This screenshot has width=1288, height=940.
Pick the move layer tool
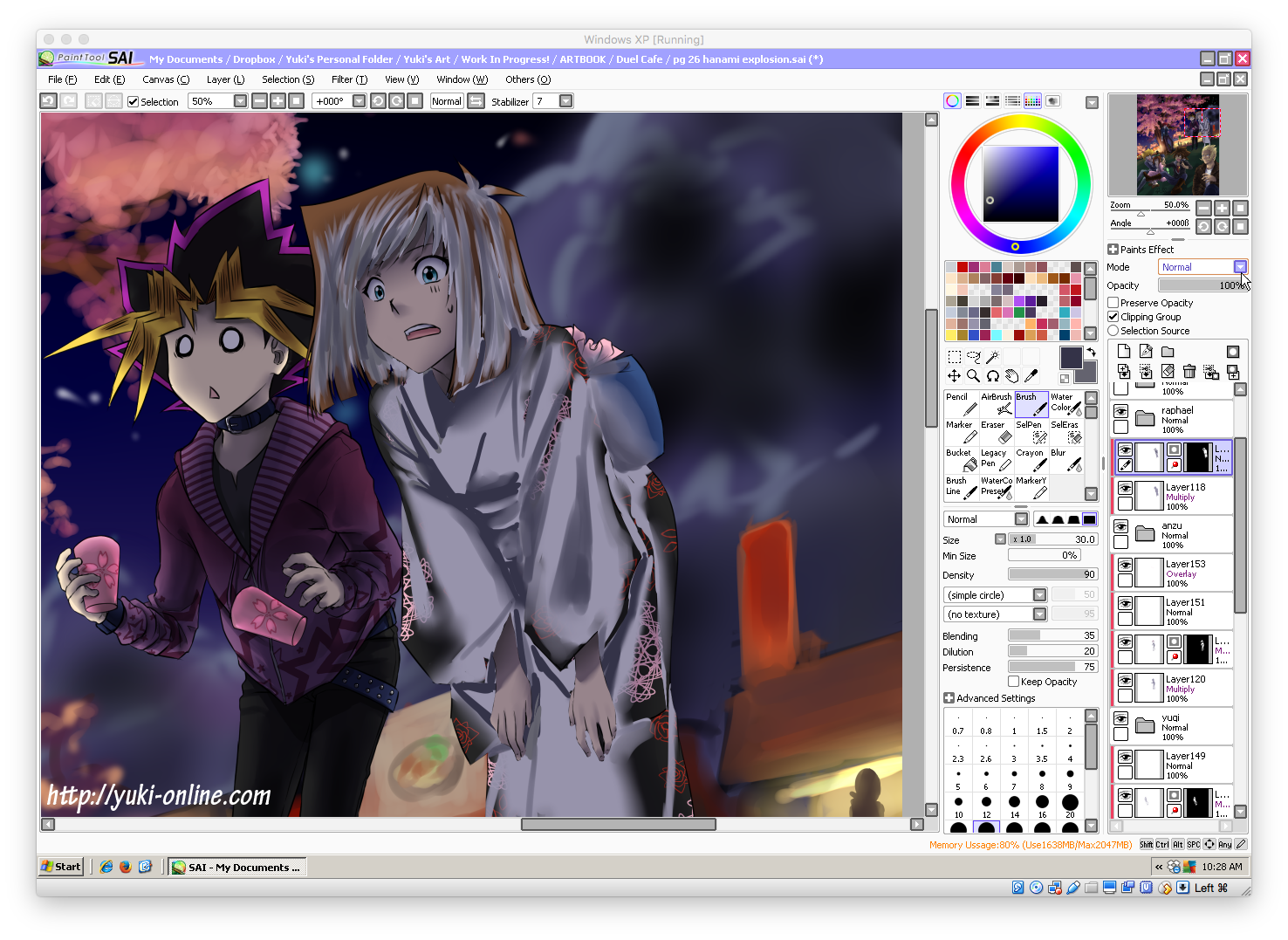pos(954,376)
